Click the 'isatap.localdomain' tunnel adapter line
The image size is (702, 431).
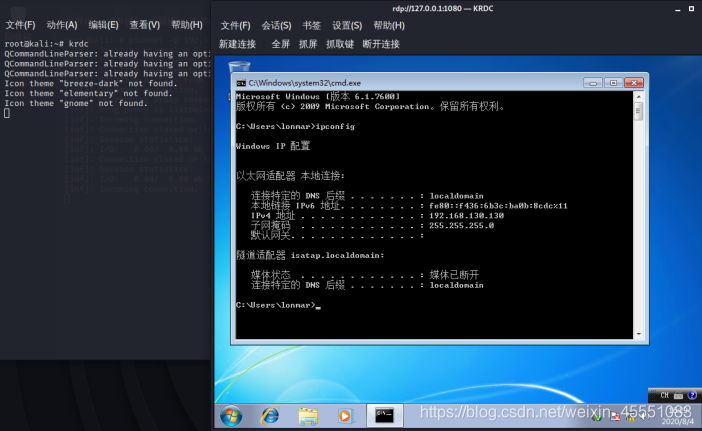310,255
